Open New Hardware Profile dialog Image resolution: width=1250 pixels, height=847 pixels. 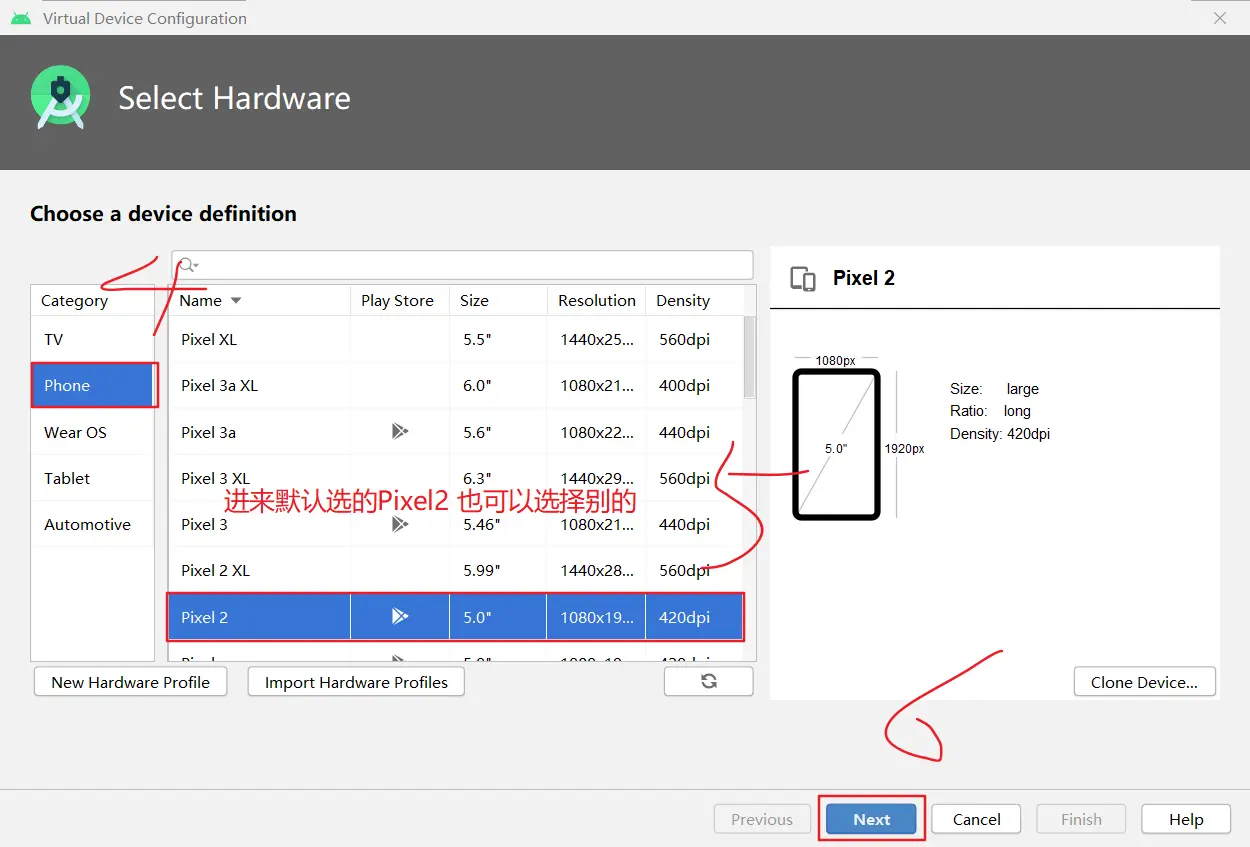coord(131,682)
